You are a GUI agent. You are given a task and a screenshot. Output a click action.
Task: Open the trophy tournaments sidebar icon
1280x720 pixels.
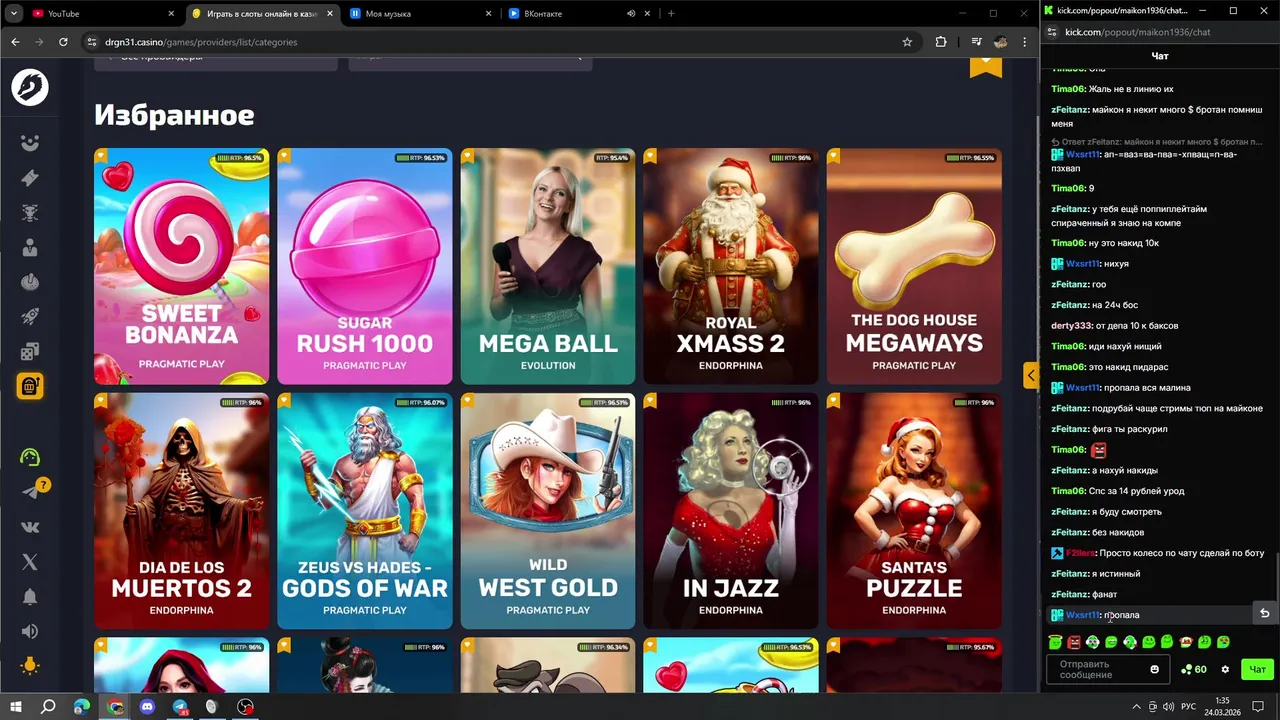pos(30,212)
